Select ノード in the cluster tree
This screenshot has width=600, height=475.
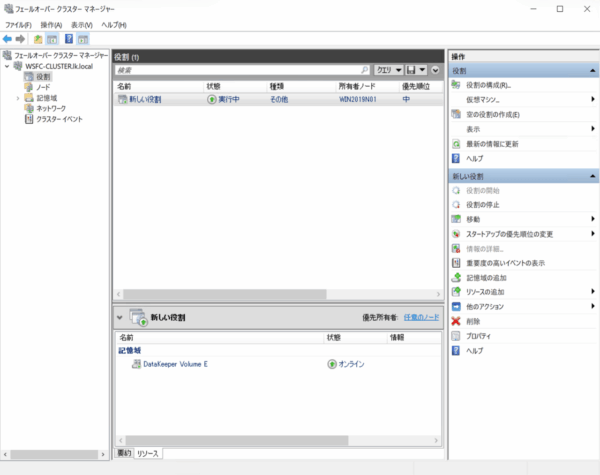point(43,87)
